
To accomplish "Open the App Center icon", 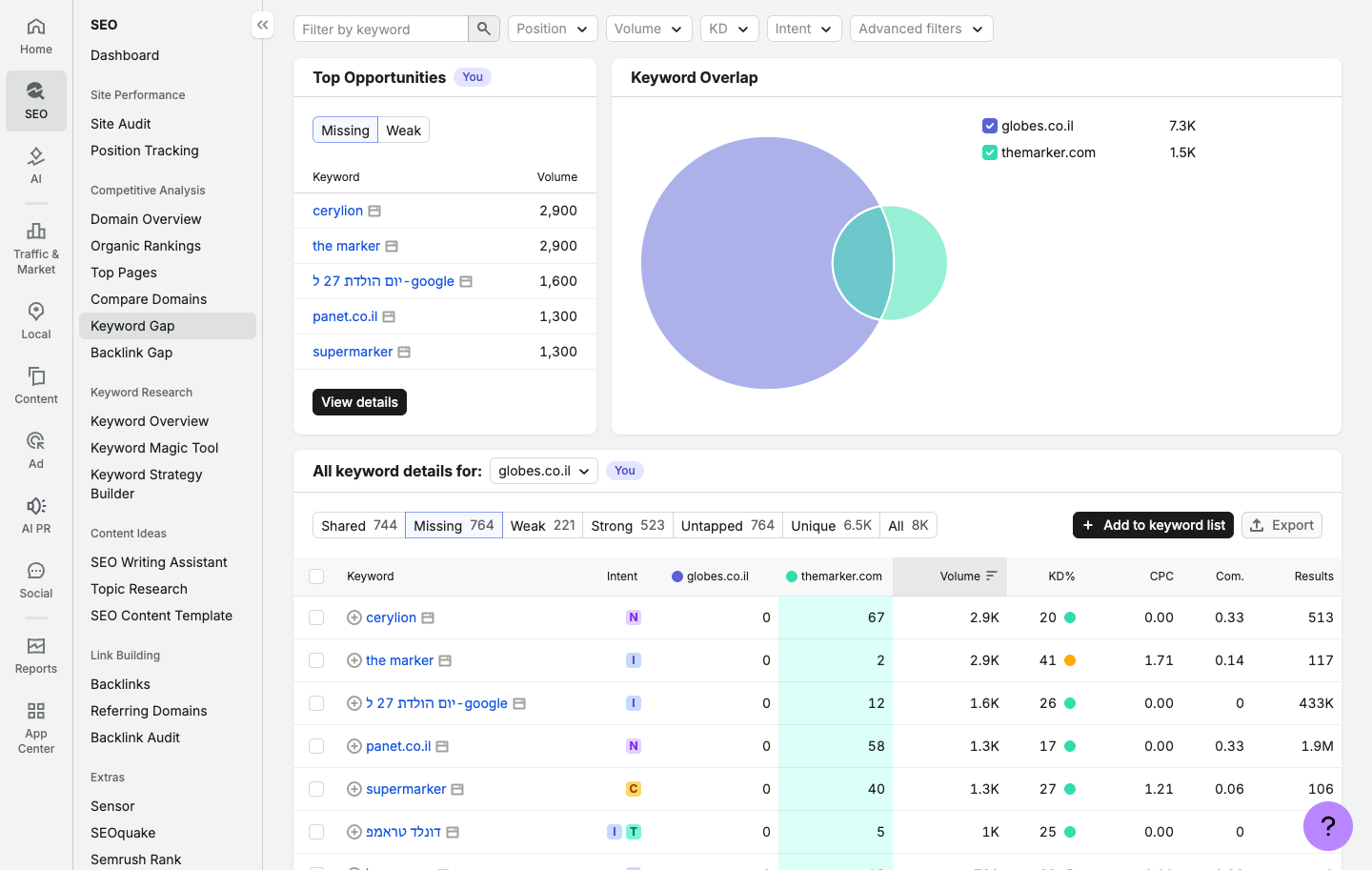I will [x=36, y=728].
